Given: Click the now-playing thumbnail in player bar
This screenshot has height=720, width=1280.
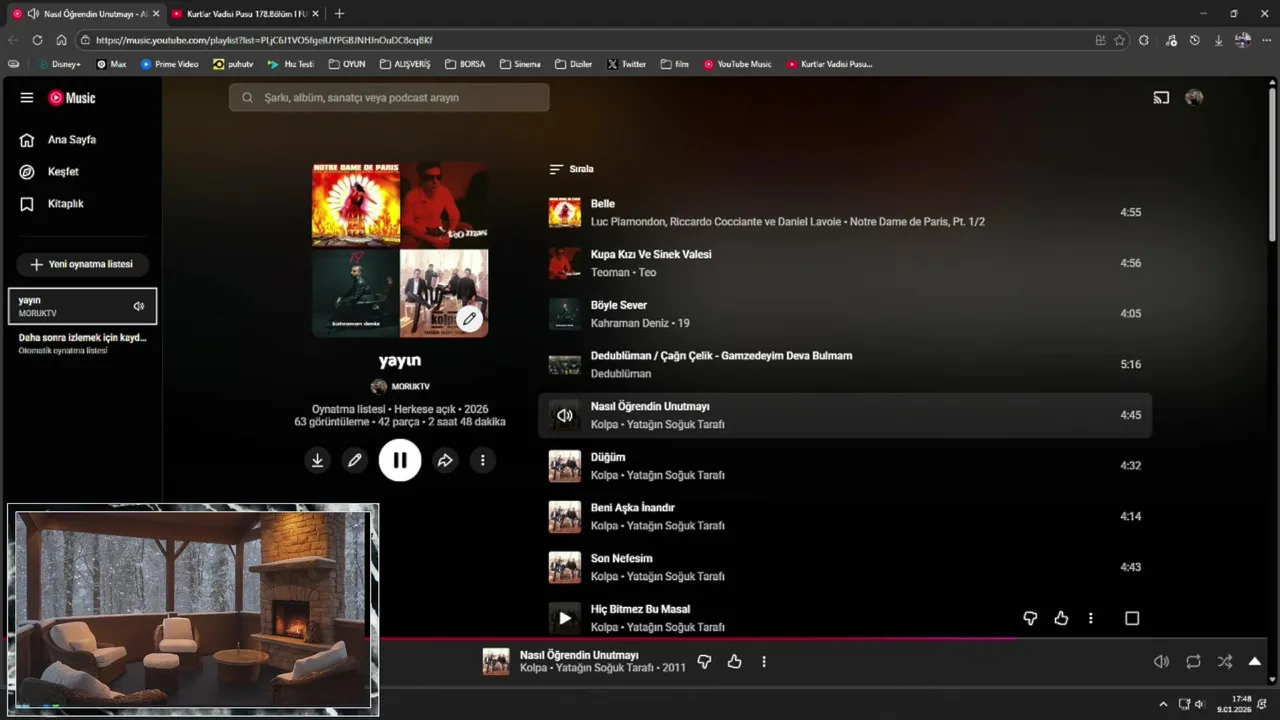Looking at the screenshot, I should coord(496,661).
